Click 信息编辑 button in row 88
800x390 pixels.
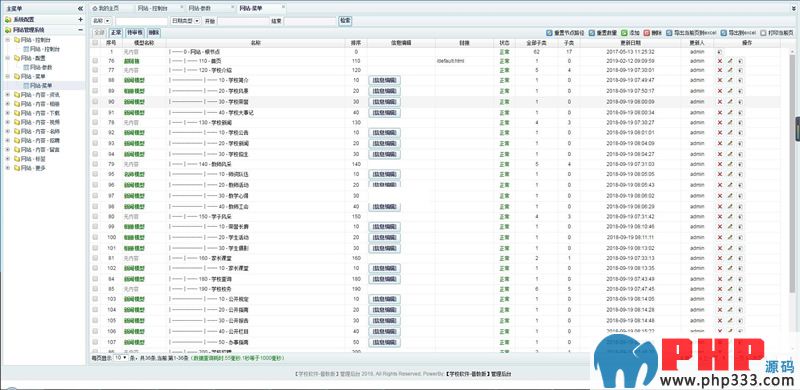click(384, 80)
